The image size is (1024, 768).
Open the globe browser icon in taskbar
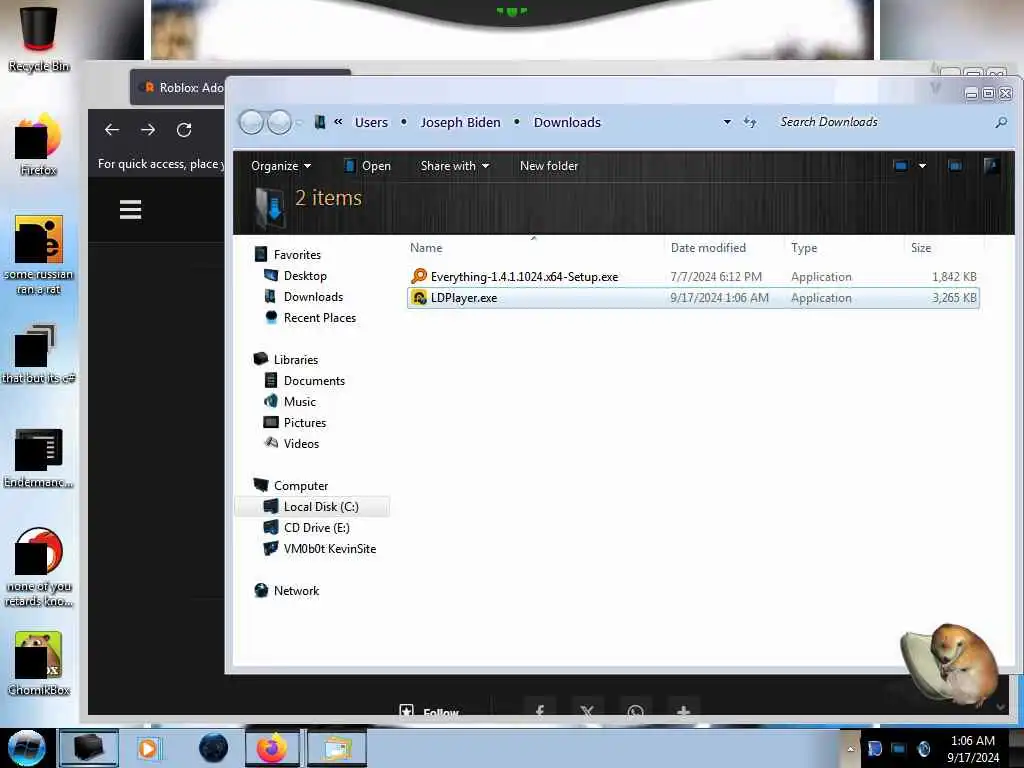(213, 748)
